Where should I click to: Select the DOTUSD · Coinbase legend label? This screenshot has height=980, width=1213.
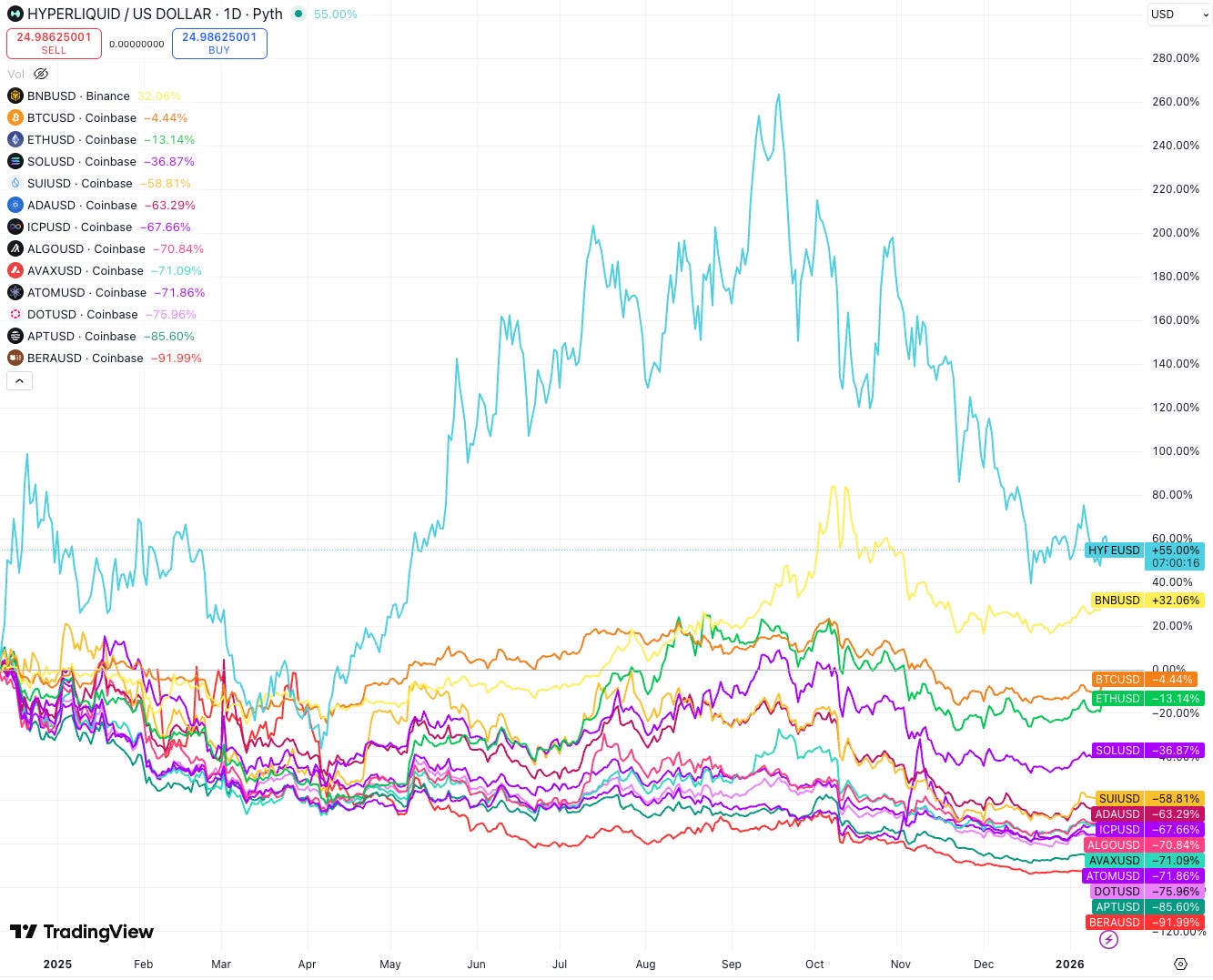click(x=83, y=314)
